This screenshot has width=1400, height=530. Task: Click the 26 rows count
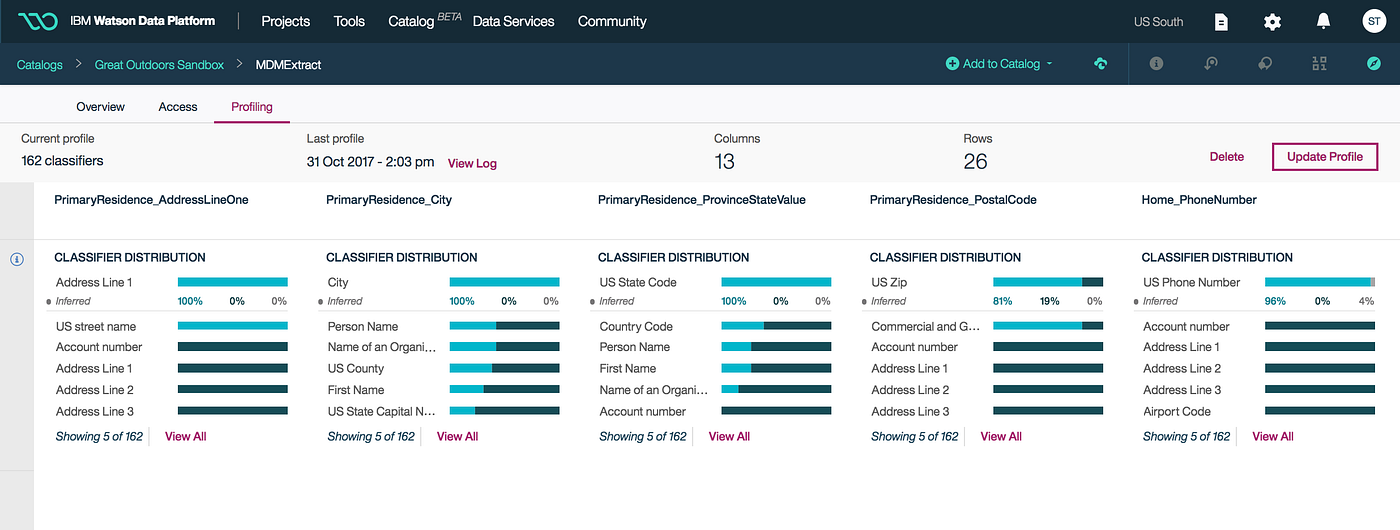975,161
